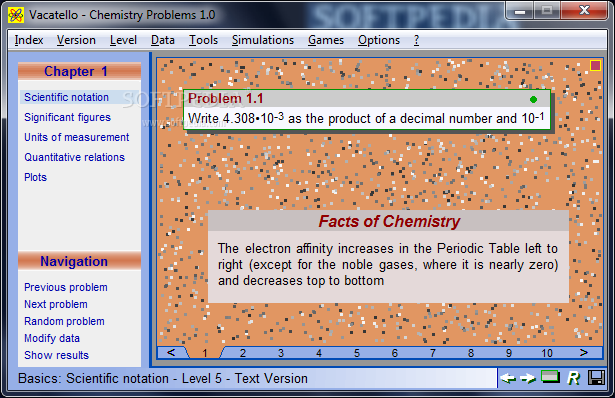Open the Quantitative relations topic

(x=74, y=157)
